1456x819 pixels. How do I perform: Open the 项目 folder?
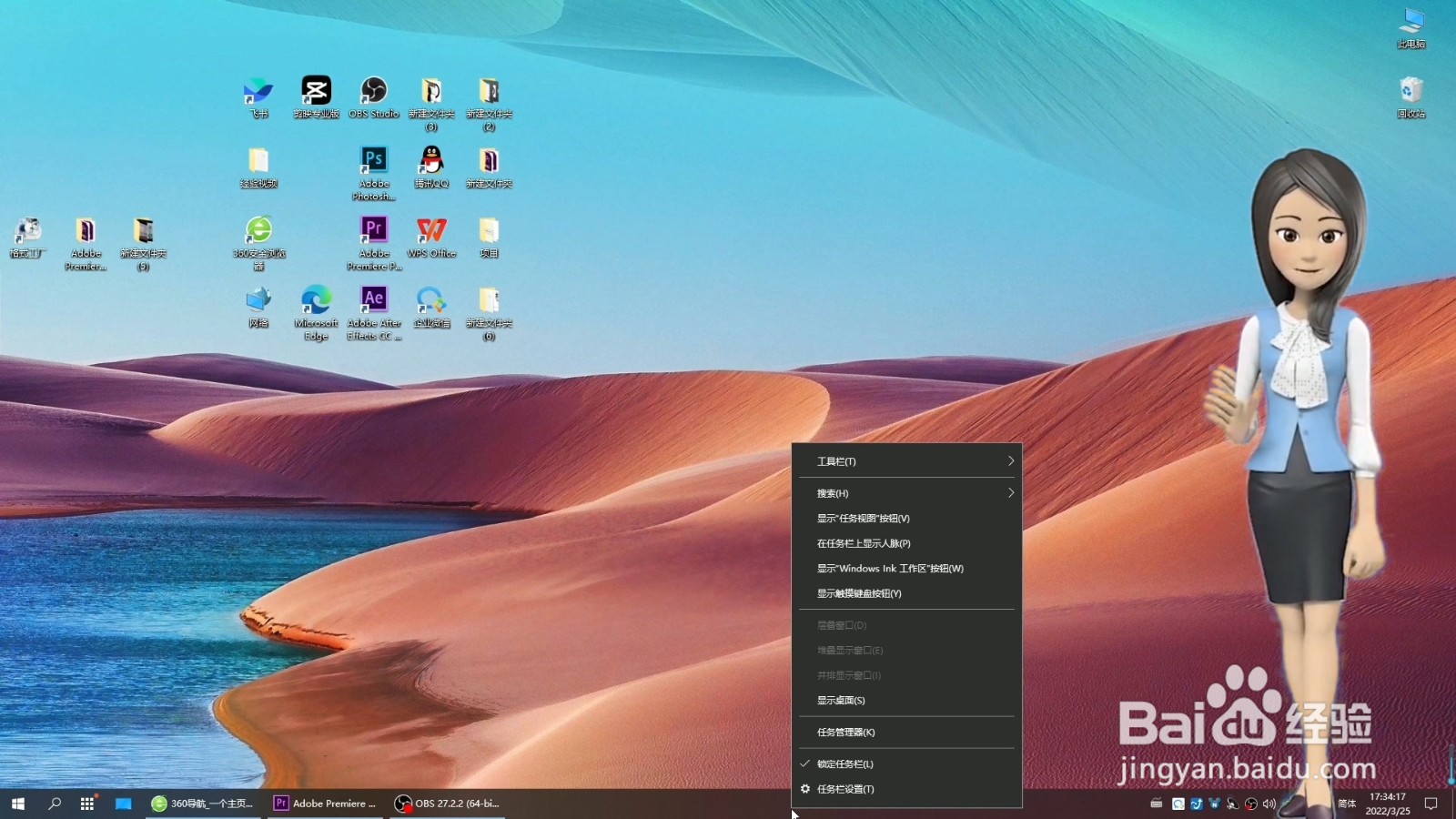click(489, 238)
